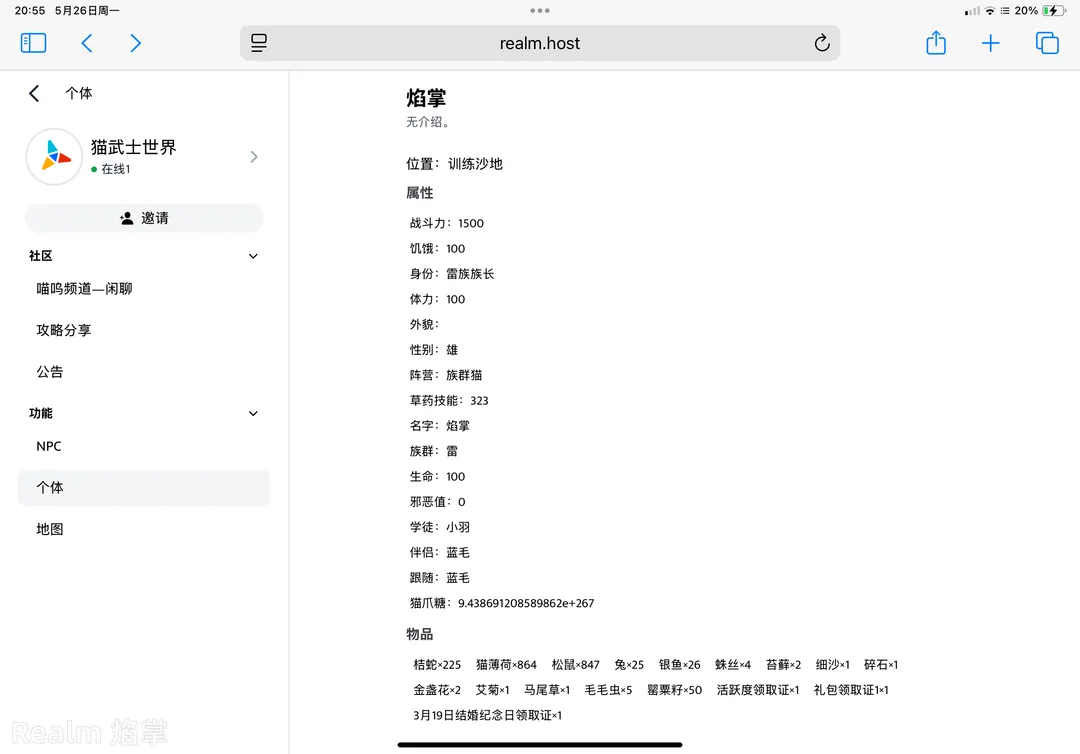Click the 焰掌 page heading
Viewport: 1080px width, 754px height.
pyautogui.click(x=426, y=98)
